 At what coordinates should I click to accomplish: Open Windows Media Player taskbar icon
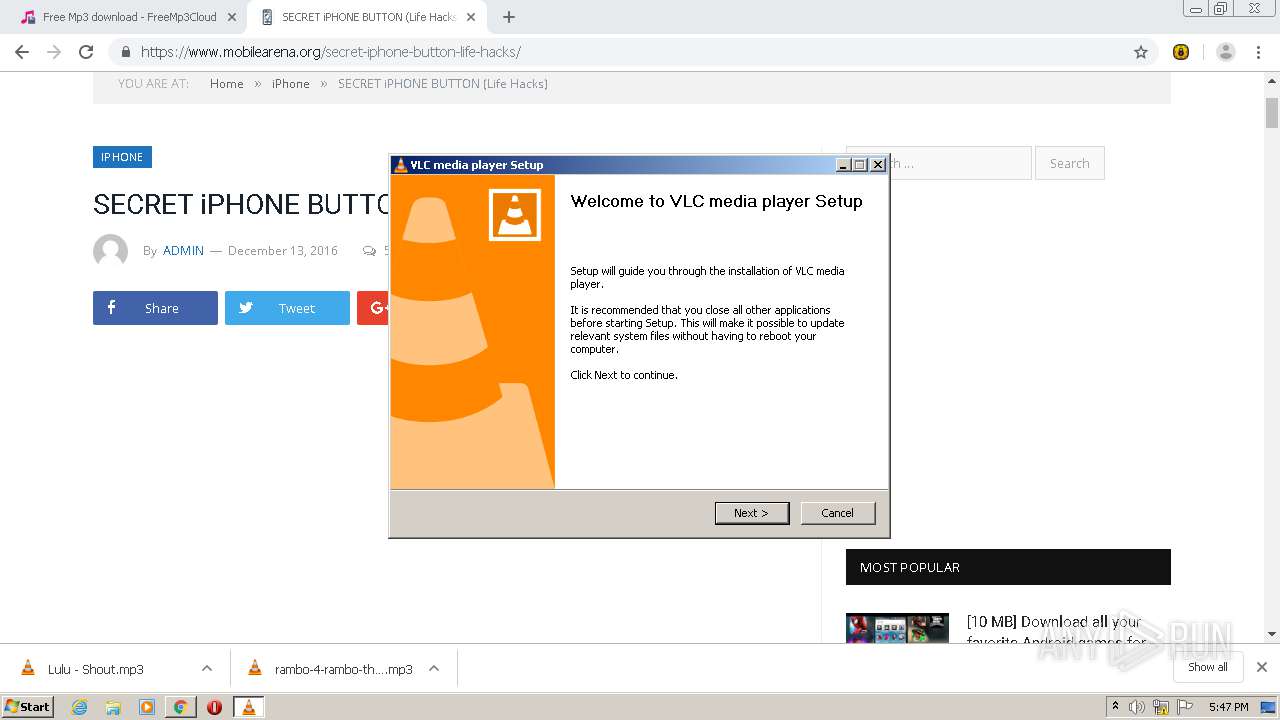pyautogui.click(x=147, y=707)
